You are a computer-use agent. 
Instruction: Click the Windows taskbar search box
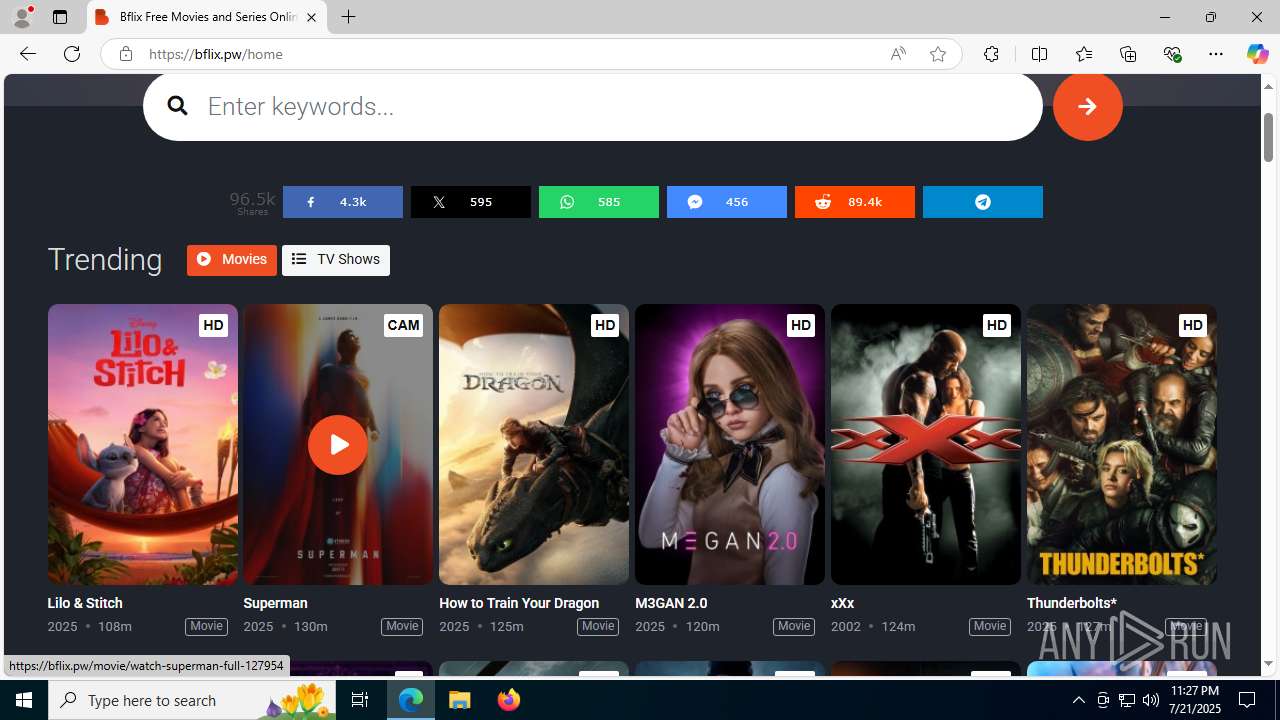coord(193,700)
